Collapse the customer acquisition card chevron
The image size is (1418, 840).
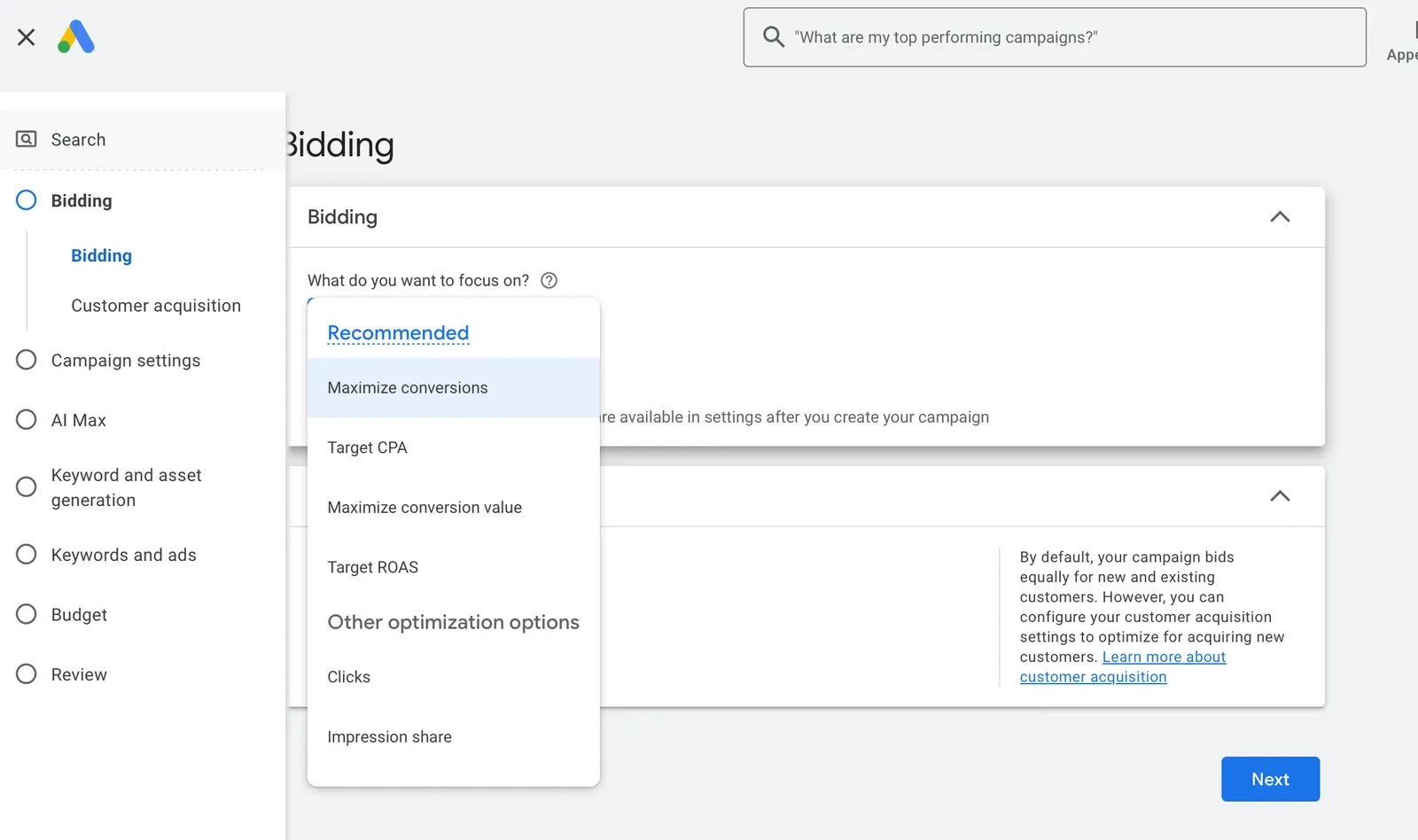click(1280, 496)
